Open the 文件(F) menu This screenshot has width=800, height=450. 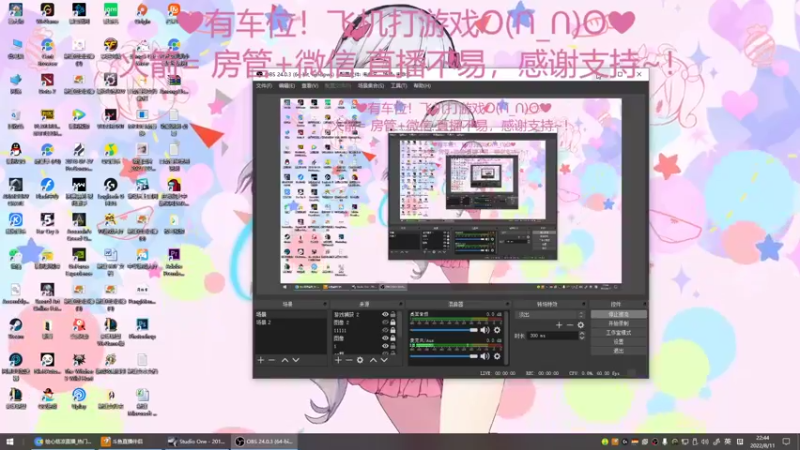[x=264, y=86]
